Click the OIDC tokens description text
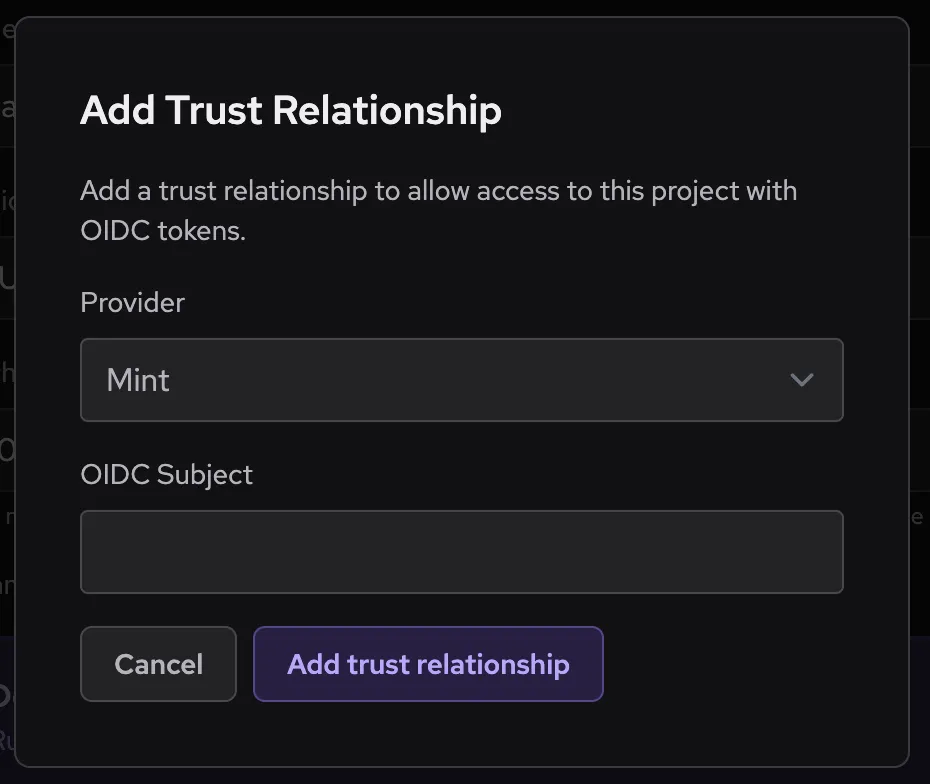The width and height of the screenshot is (930, 784). [438, 210]
